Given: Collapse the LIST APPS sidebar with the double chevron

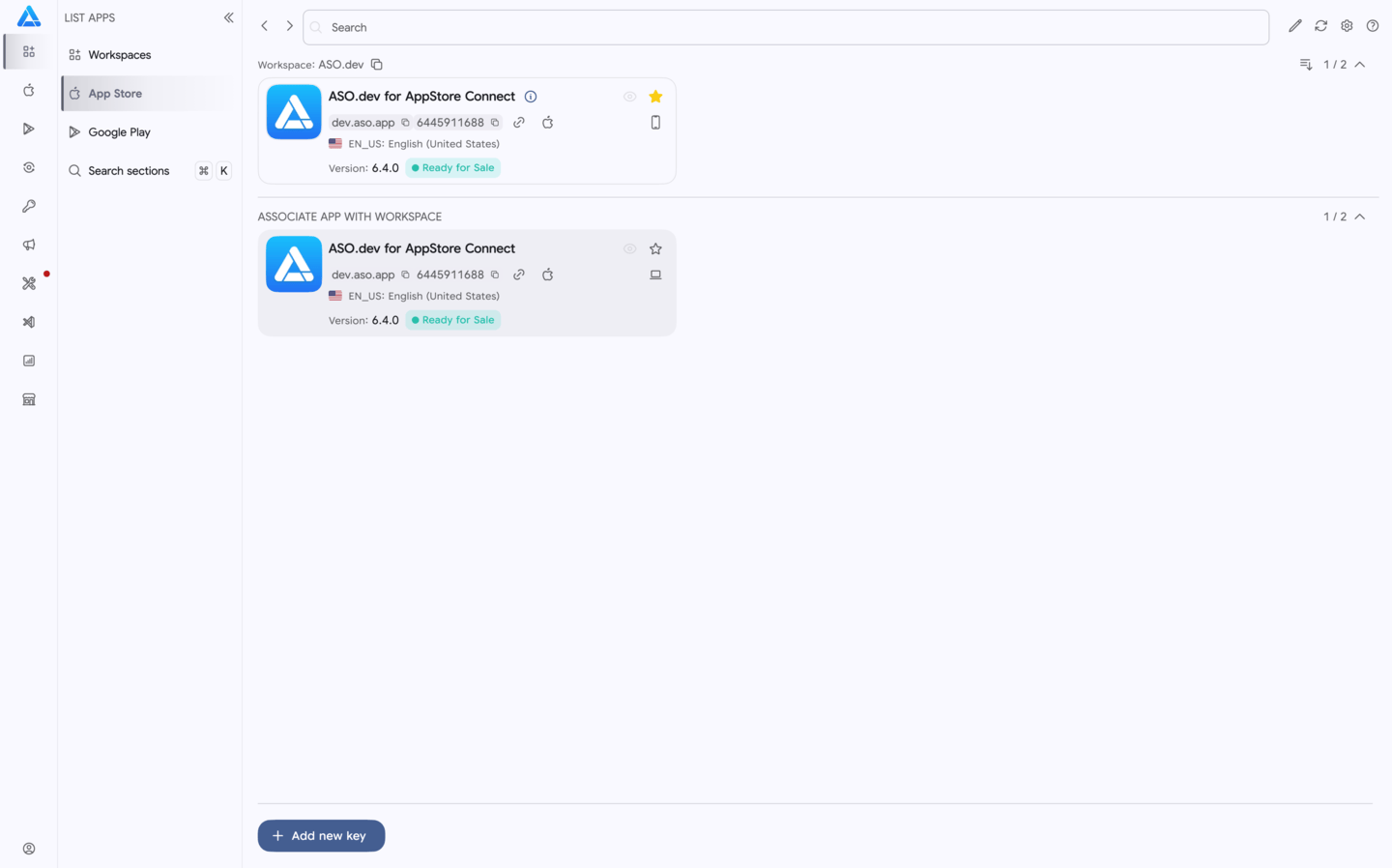Looking at the screenshot, I should tap(229, 17).
